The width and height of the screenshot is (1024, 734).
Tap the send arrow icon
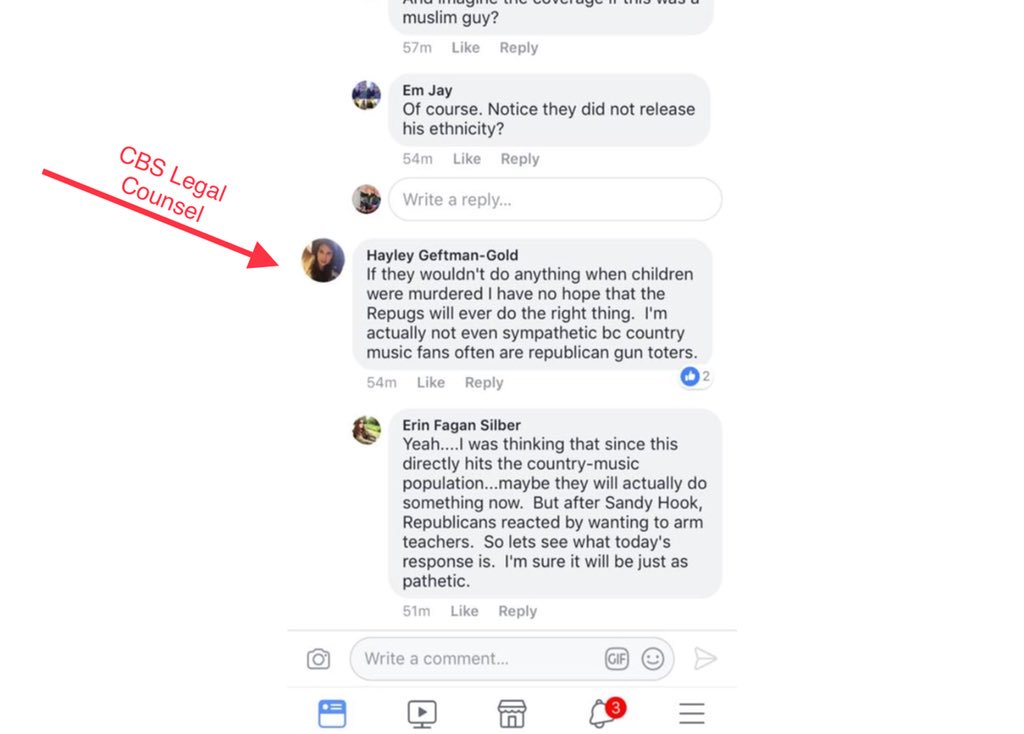(x=705, y=659)
